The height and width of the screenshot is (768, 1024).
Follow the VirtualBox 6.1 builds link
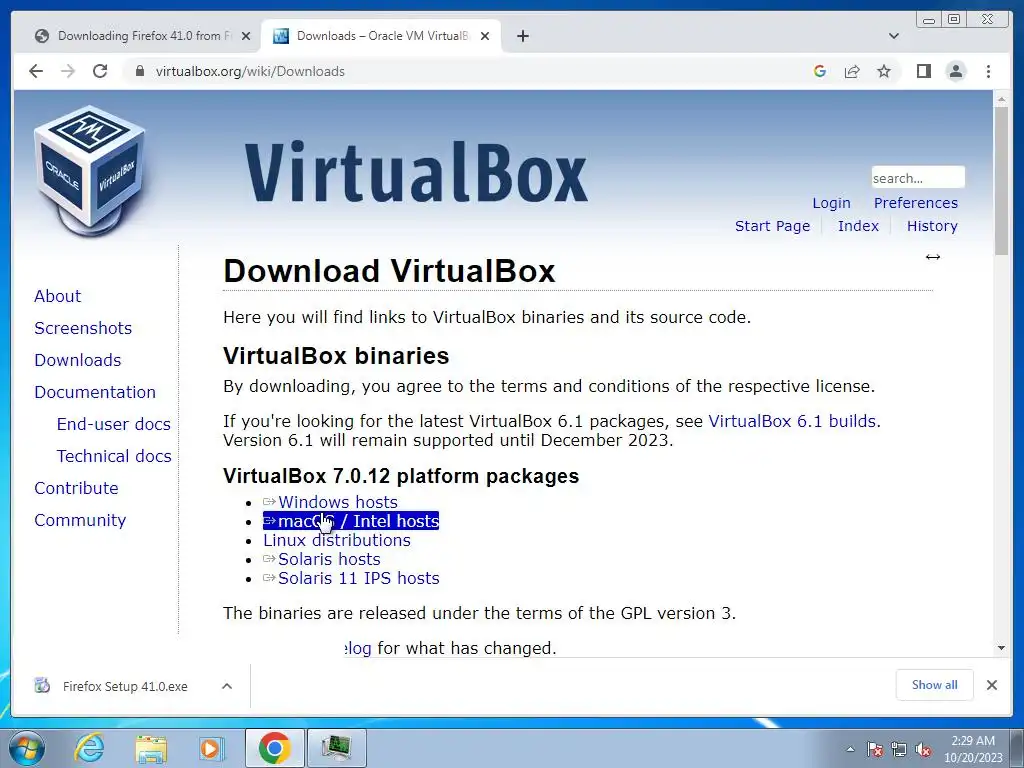click(792, 421)
